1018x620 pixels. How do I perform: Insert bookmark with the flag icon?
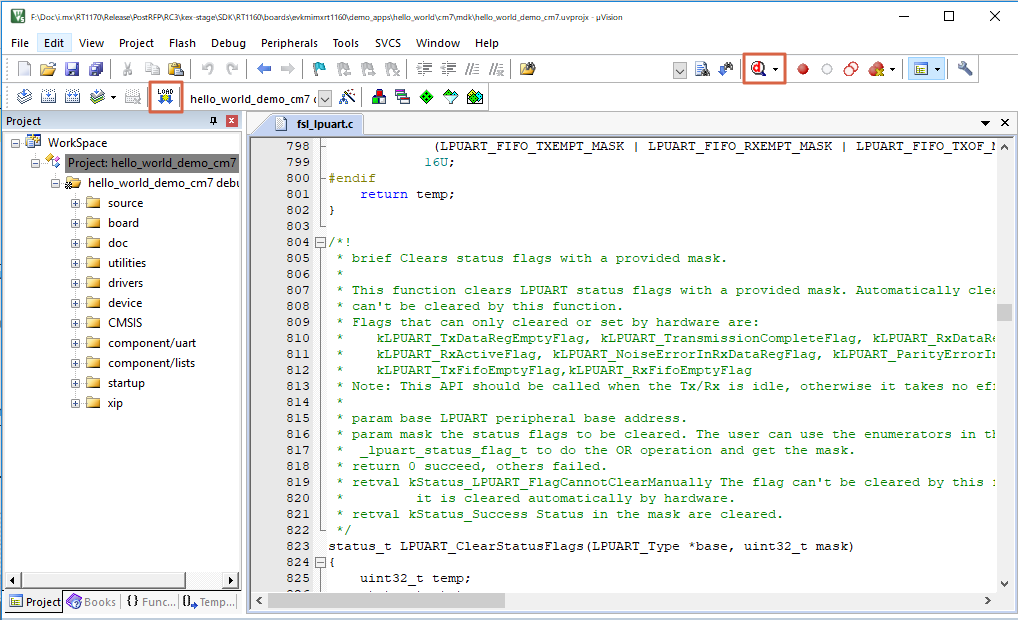click(x=319, y=69)
